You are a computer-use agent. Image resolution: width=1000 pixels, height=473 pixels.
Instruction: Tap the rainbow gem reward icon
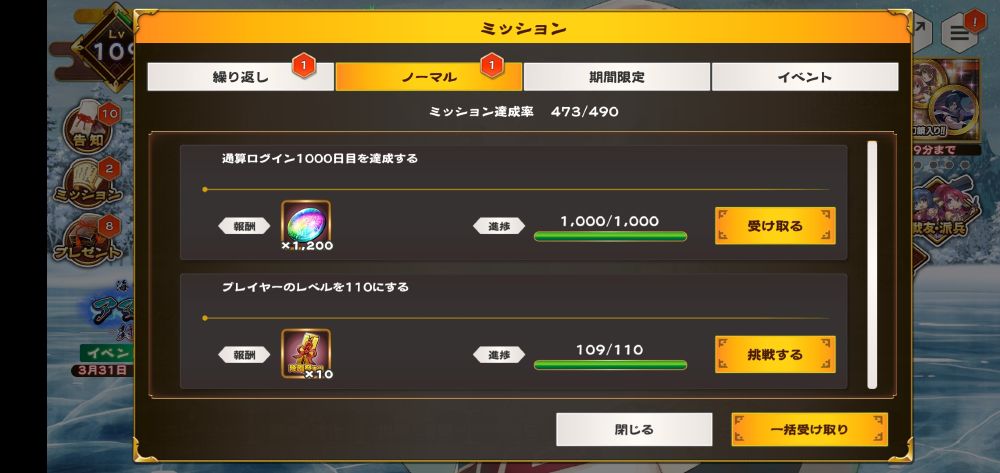tap(306, 224)
